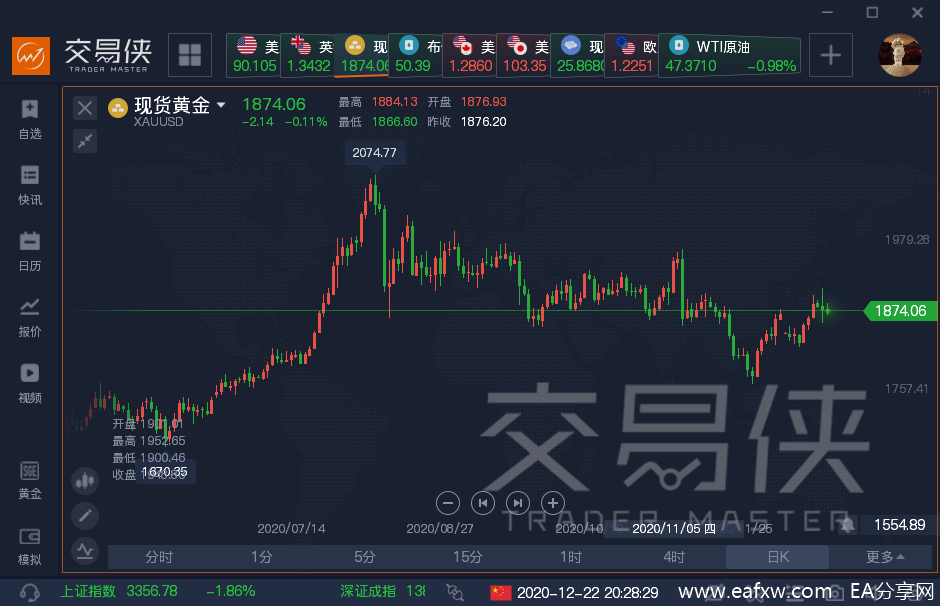Switch to the 分时 timeframe tab
940x606 pixels.
tap(159, 557)
